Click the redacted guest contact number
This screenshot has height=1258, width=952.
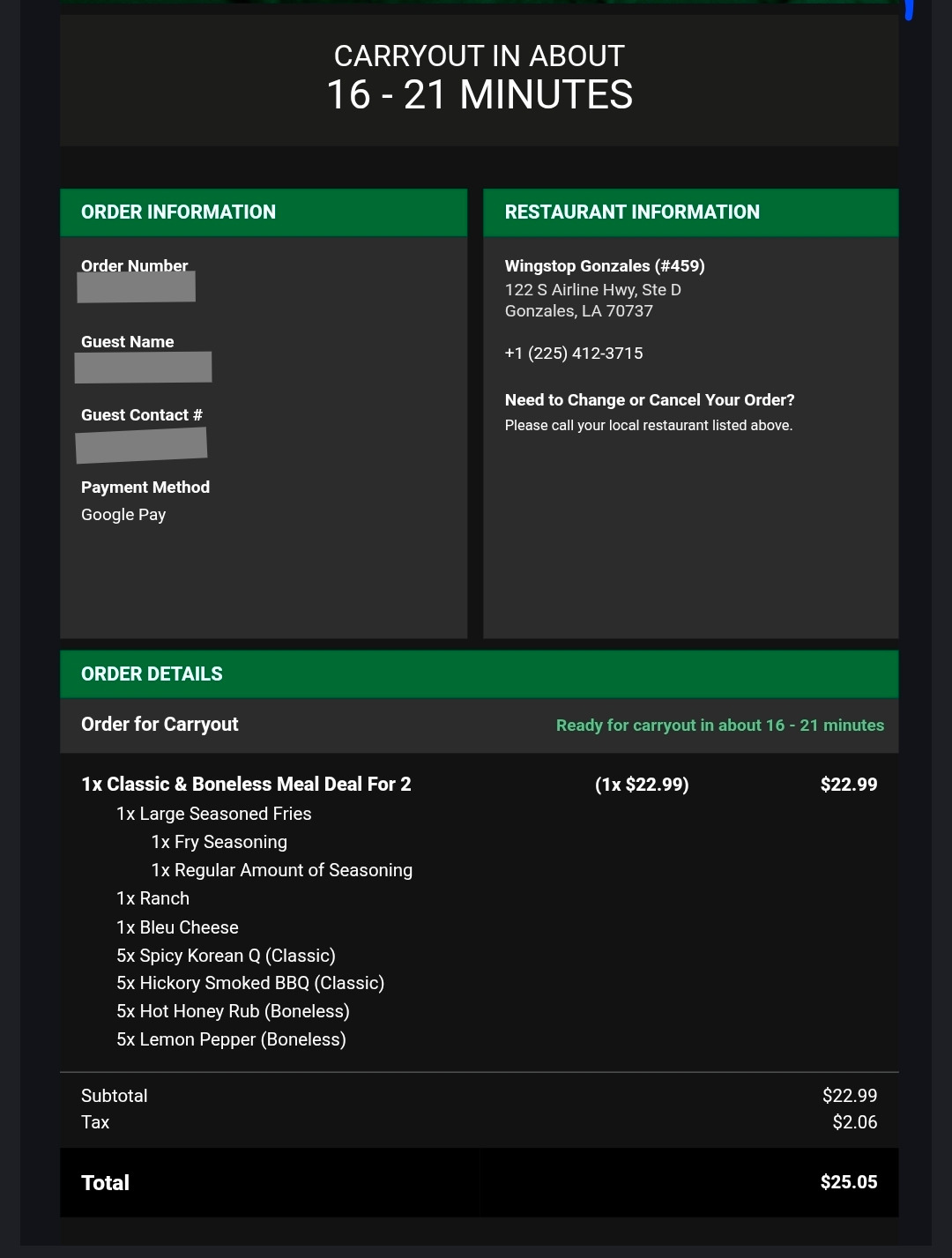click(141, 445)
